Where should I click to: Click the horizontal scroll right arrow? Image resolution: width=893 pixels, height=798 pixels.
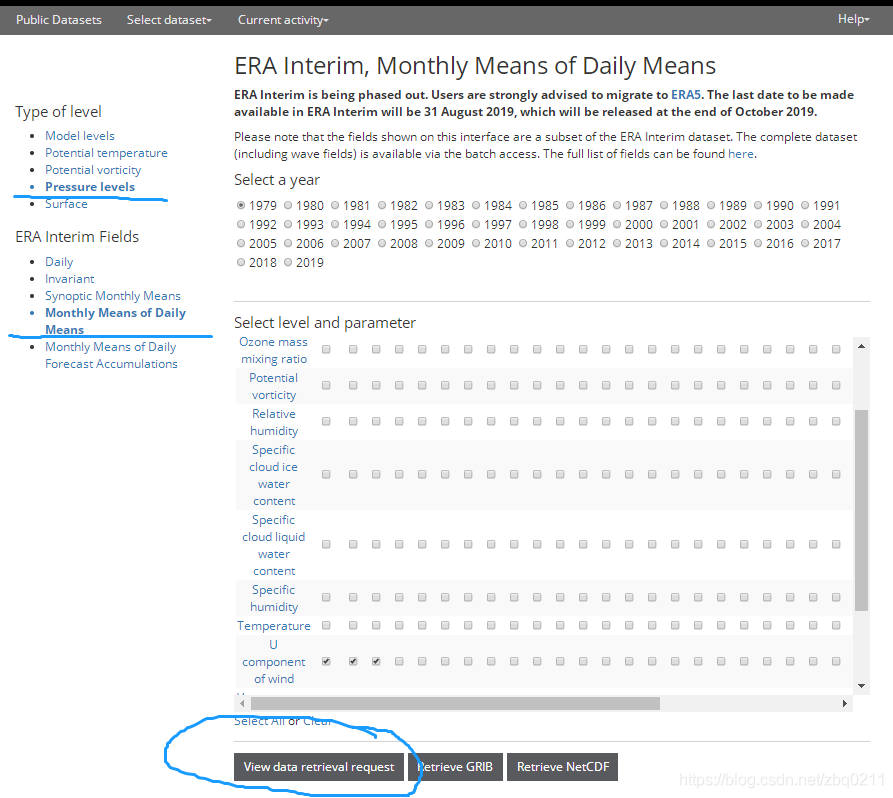845,703
